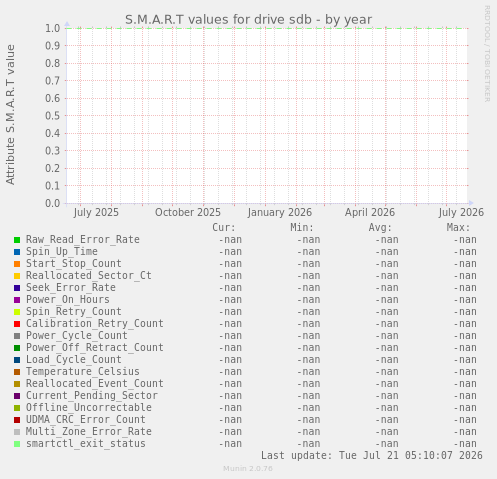The height and width of the screenshot is (479, 497).
Task: Select the Current_Pending_Sector legend label
Action: tap(92, 395)
